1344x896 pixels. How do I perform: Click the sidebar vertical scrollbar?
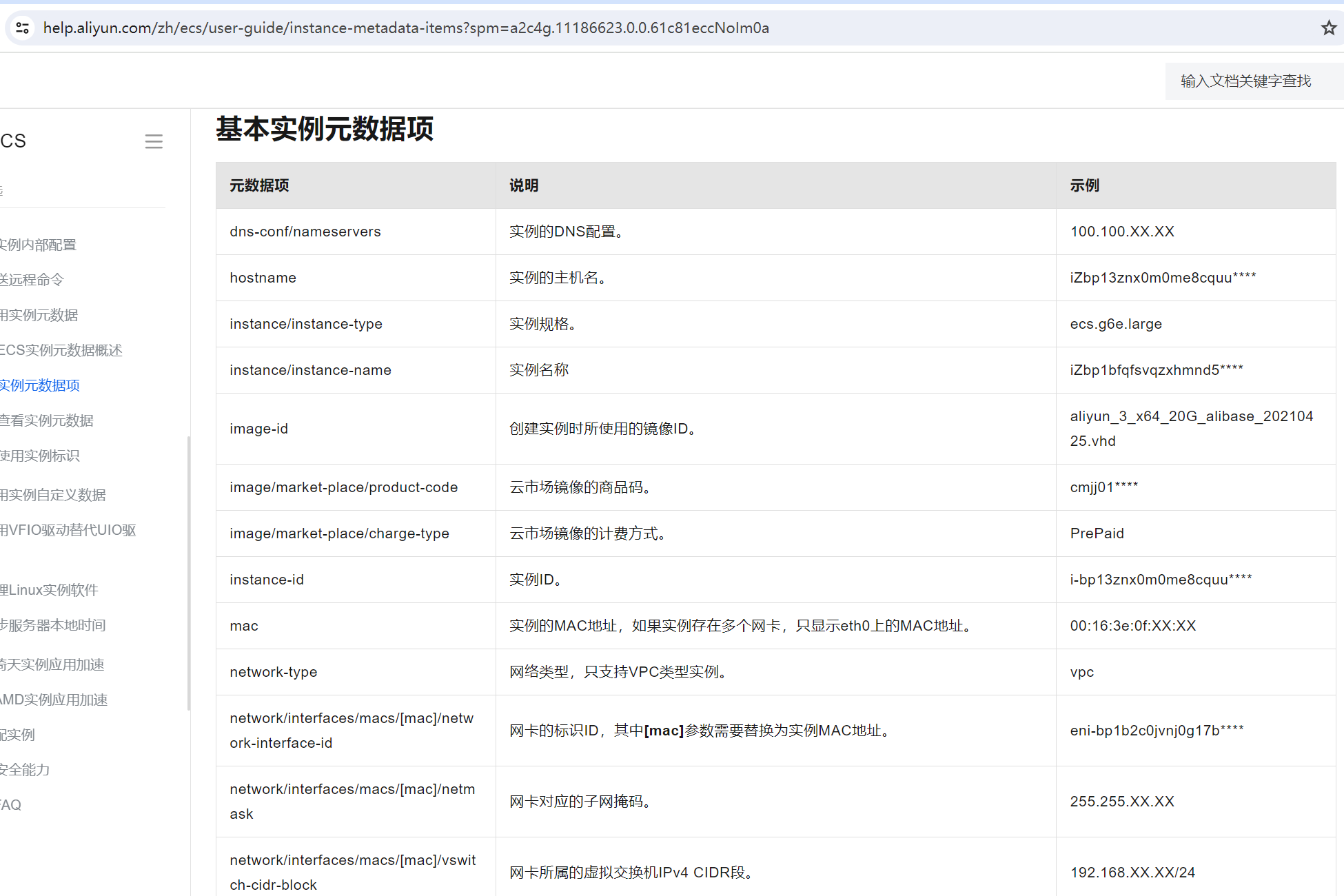tap(188, 572)
